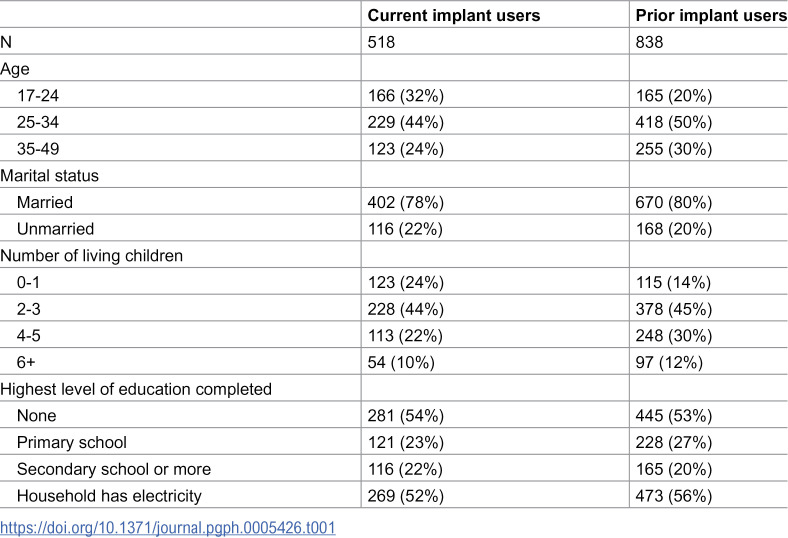Click the Prior implant users column header

click(711, 16)
